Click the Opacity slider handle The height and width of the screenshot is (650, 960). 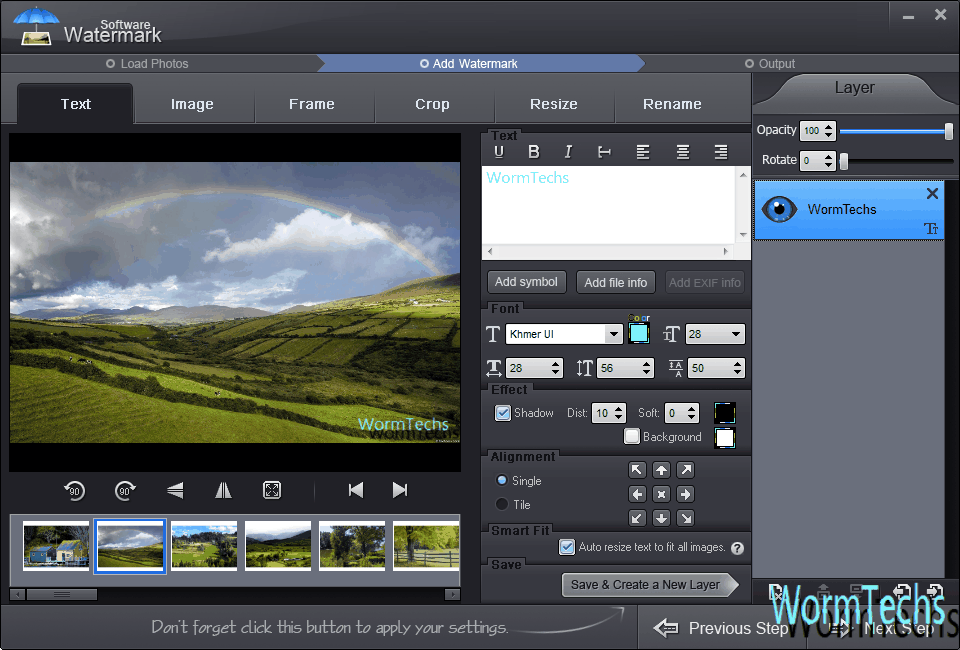[x=948, y=131]
